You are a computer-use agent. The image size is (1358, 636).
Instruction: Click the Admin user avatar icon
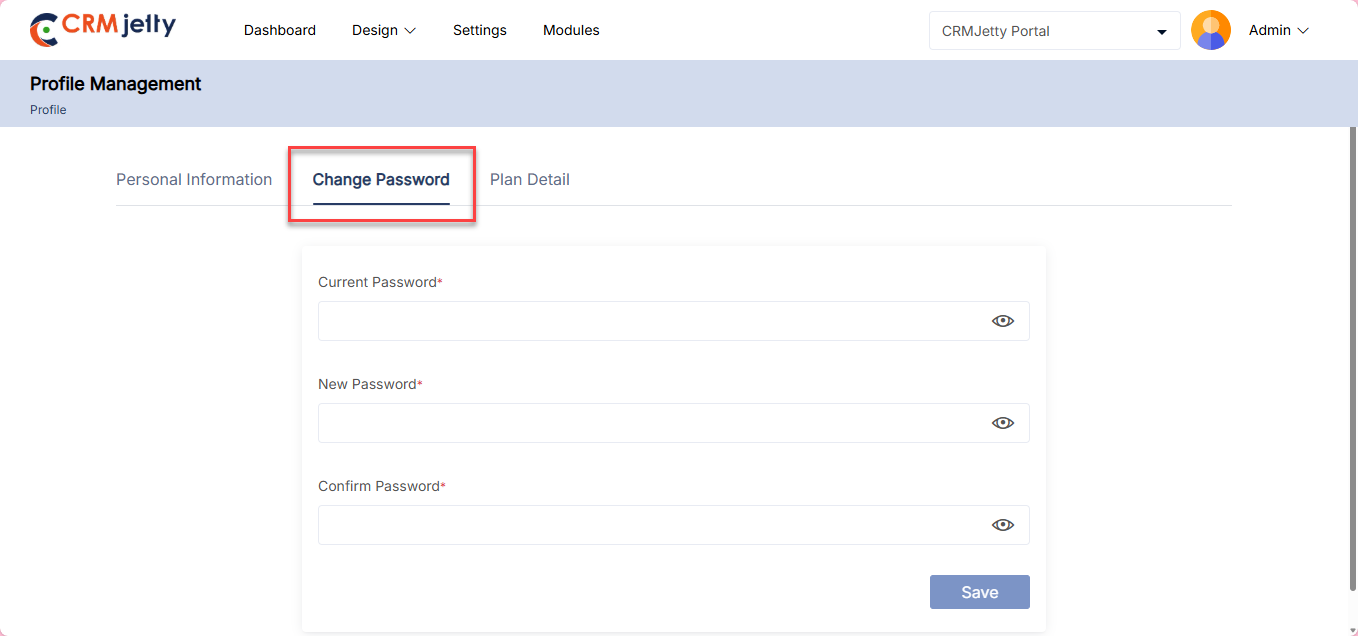point(1210,30)
